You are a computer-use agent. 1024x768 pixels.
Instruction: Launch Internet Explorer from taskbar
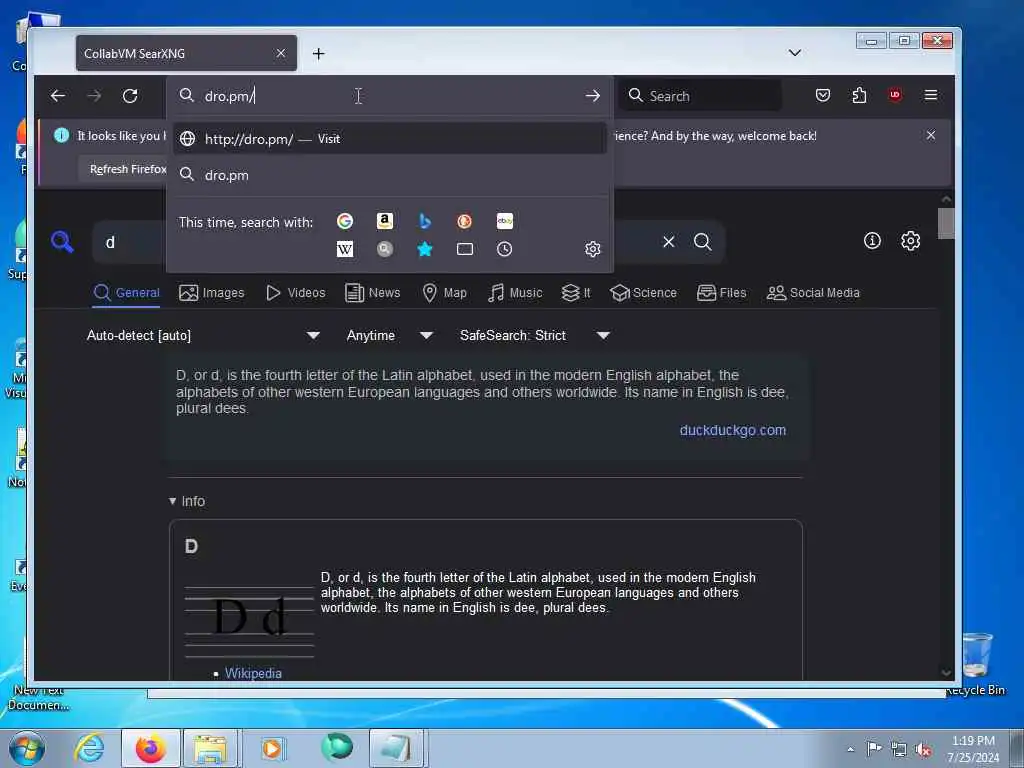[x=88, y=748]
